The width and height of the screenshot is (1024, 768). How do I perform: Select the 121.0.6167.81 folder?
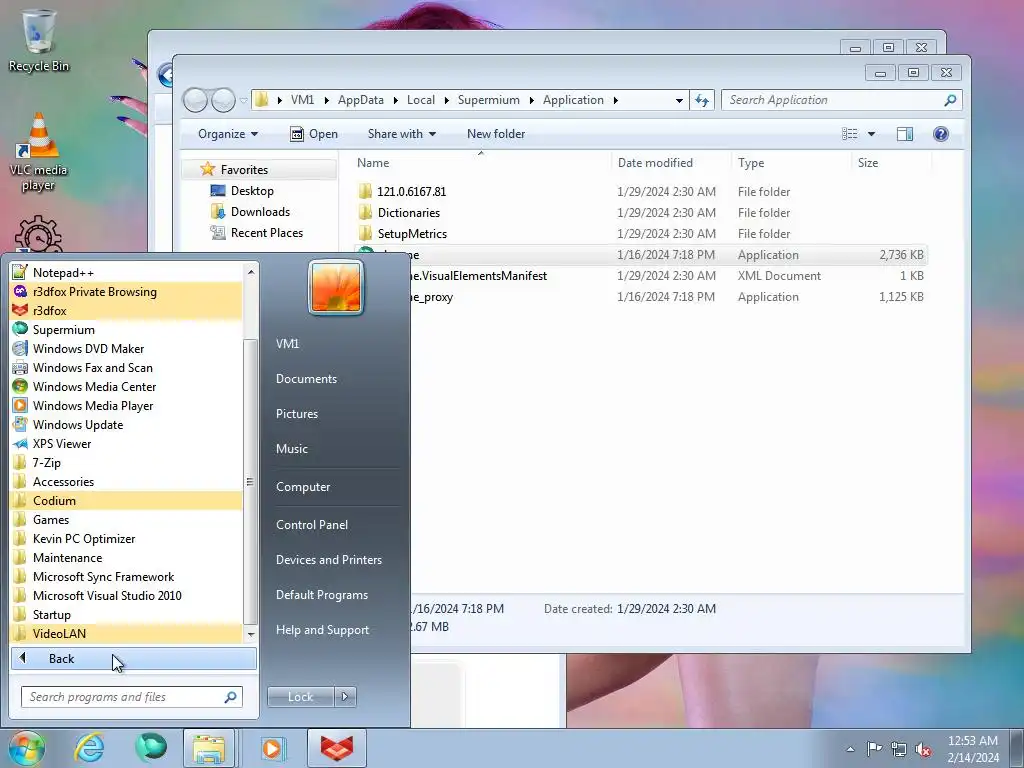[x=411, y=191]
